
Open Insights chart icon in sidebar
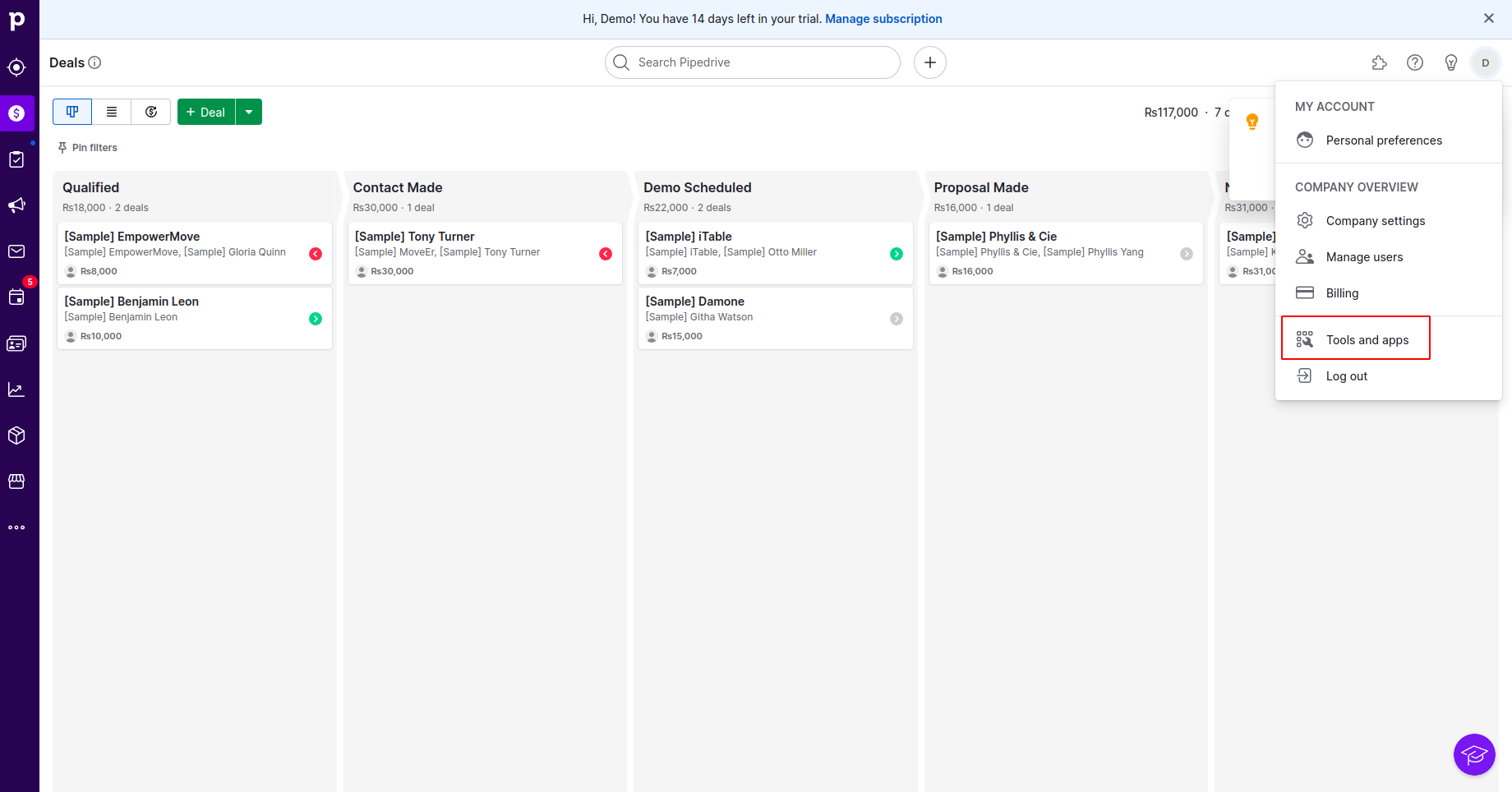[16, 389]
